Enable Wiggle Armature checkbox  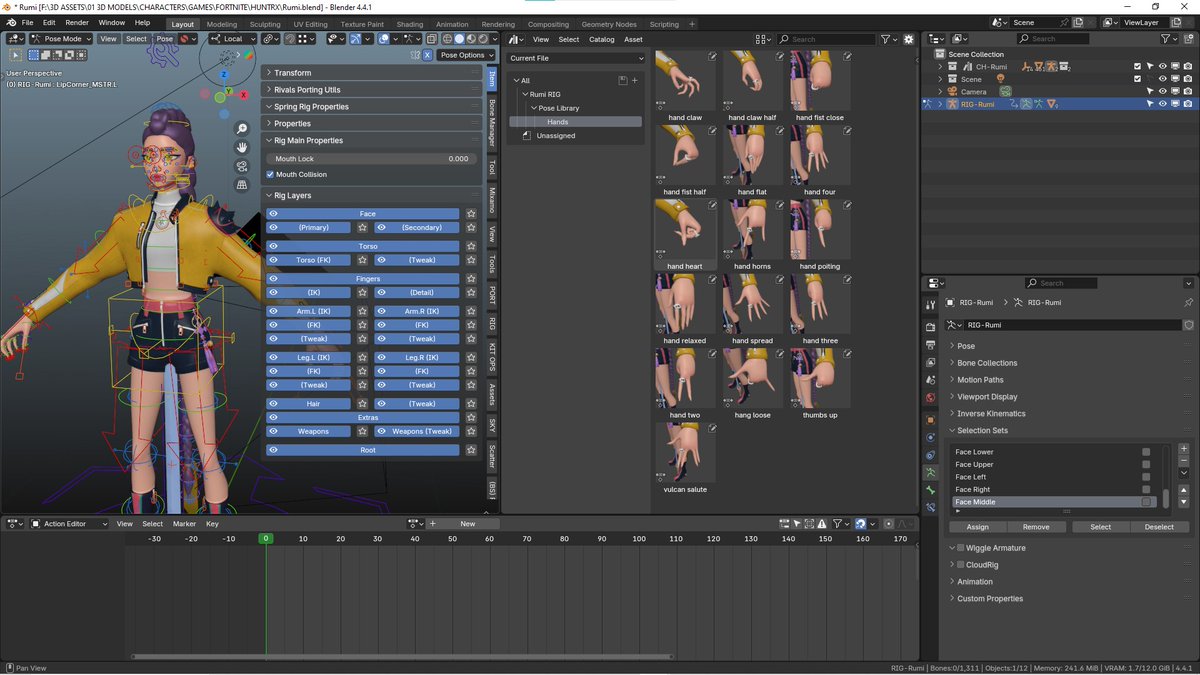click(960, 548)
